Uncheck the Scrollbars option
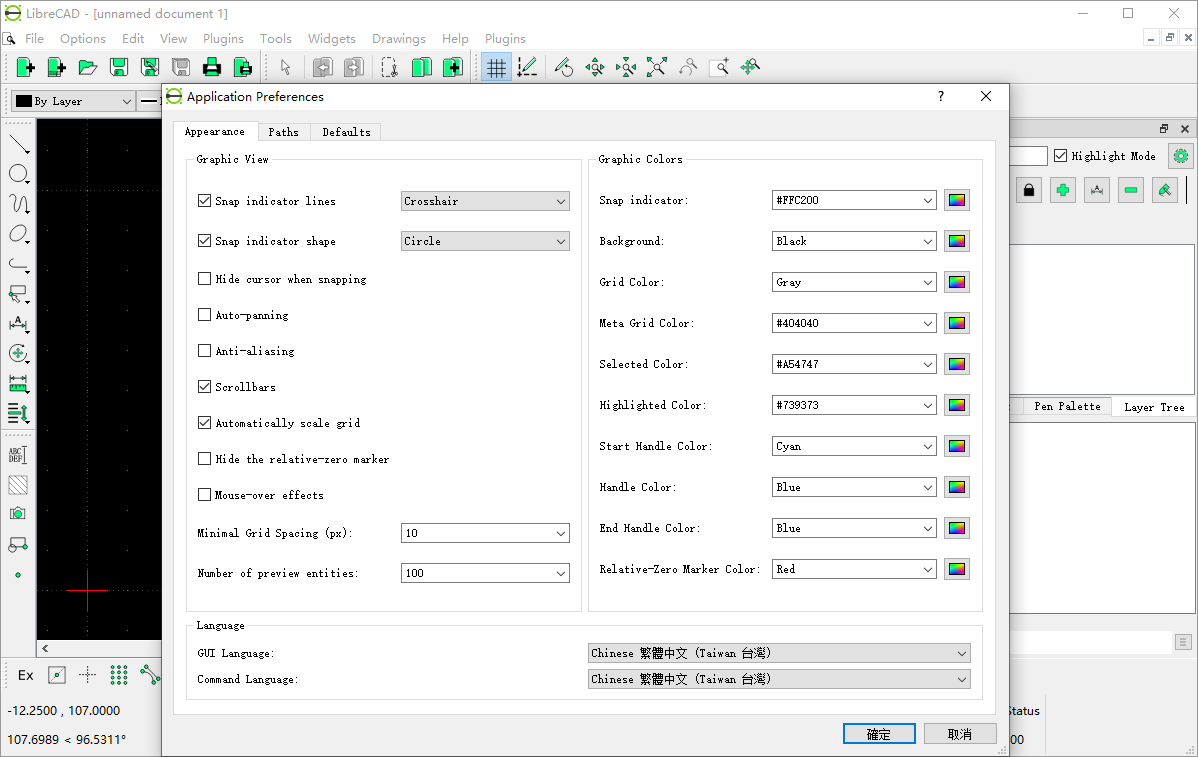Viewport: 1198px width, 757px height. 205,387
